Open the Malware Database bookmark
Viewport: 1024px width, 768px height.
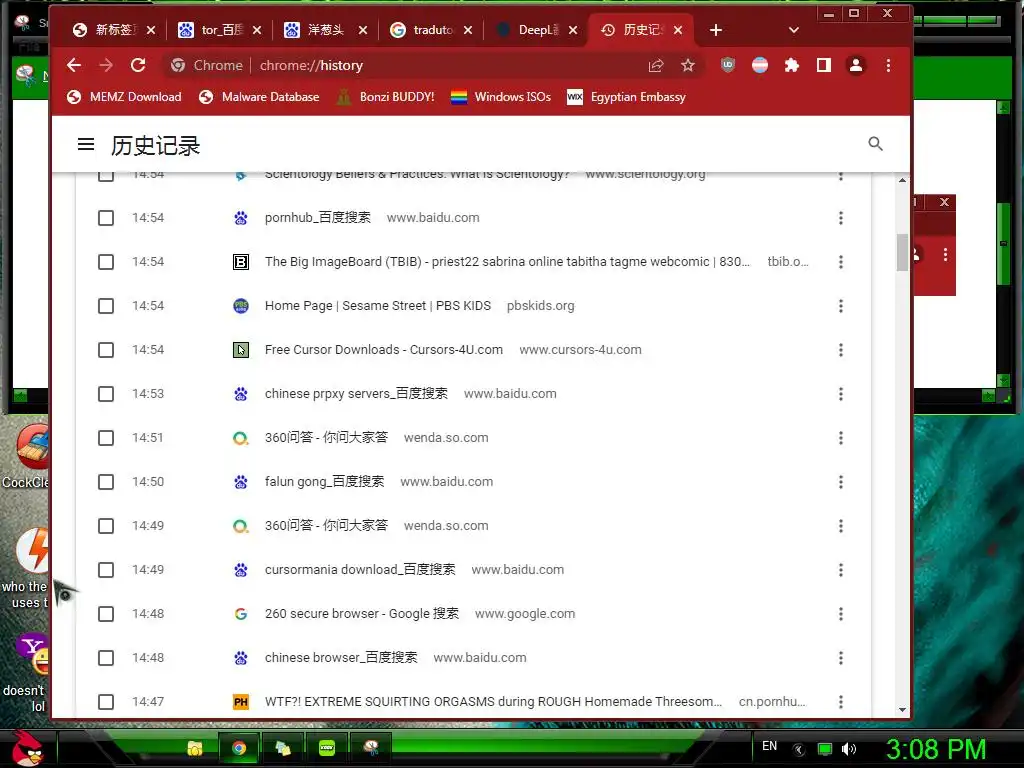tap(259, 97)
